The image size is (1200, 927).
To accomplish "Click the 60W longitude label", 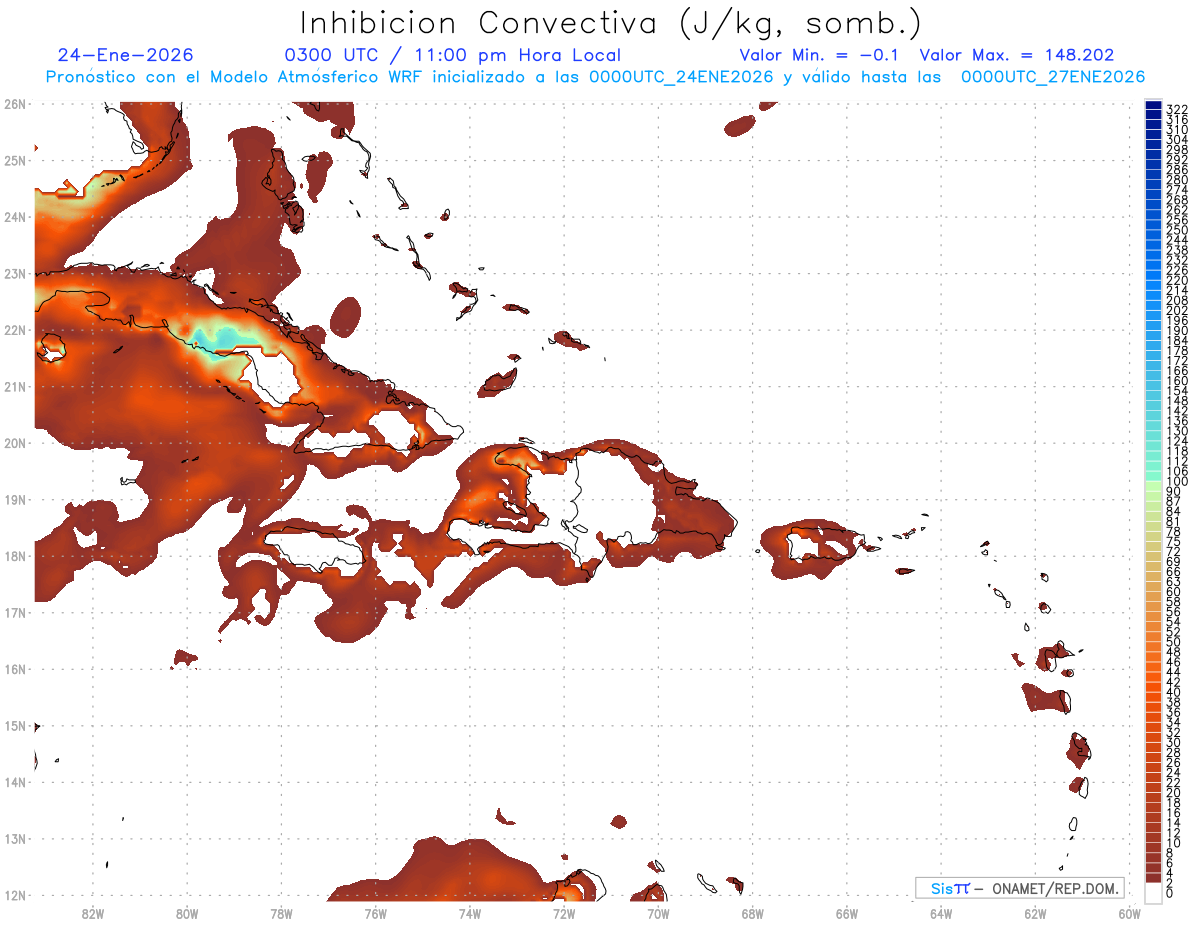I will point(1130,913).
